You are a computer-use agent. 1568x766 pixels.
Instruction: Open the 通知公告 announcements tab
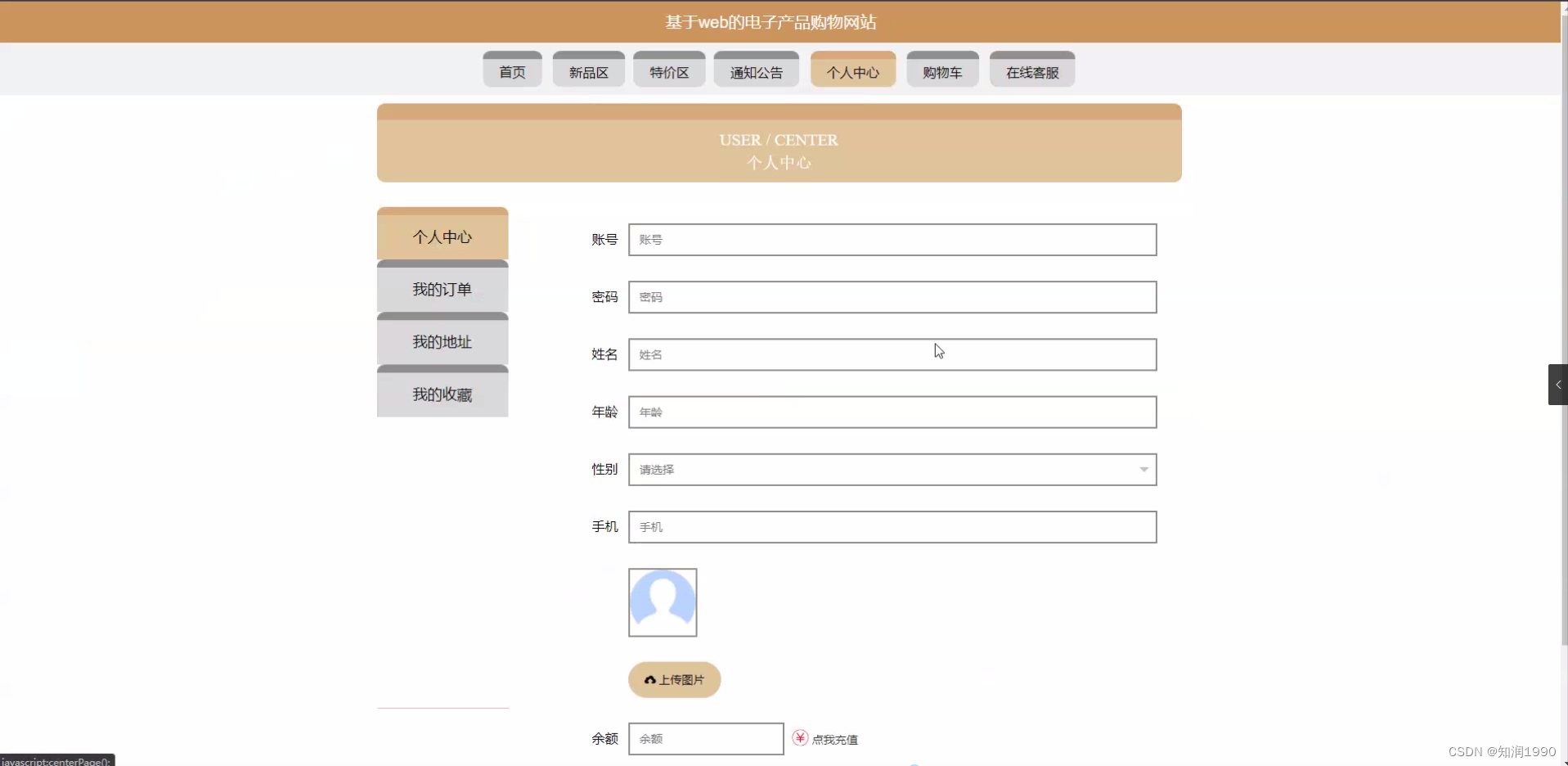click(756, 72)
